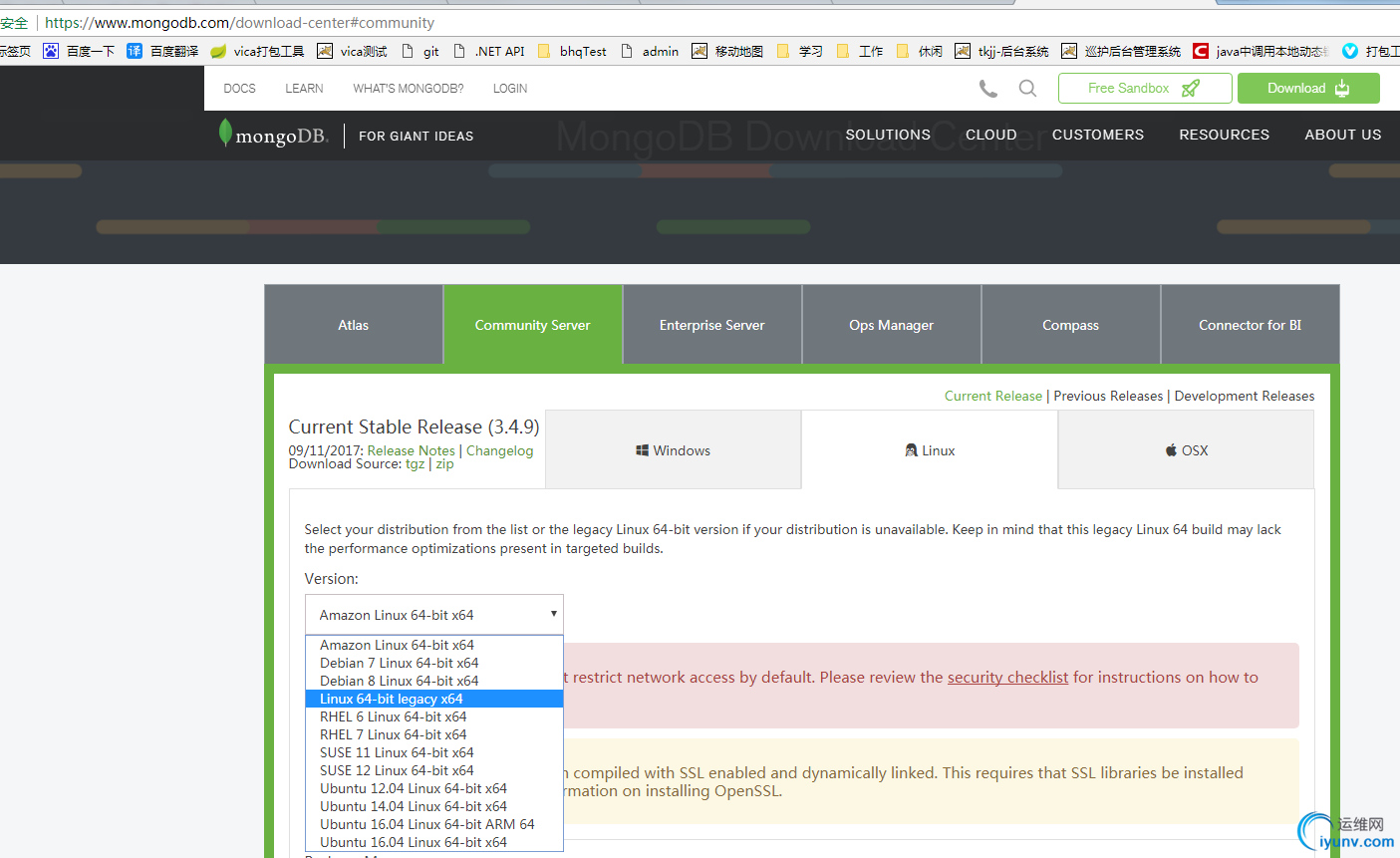Open the RESOURCES menu
Image resolution: width=1400 pixels, height=858 pixels.
pos(1225,135)
